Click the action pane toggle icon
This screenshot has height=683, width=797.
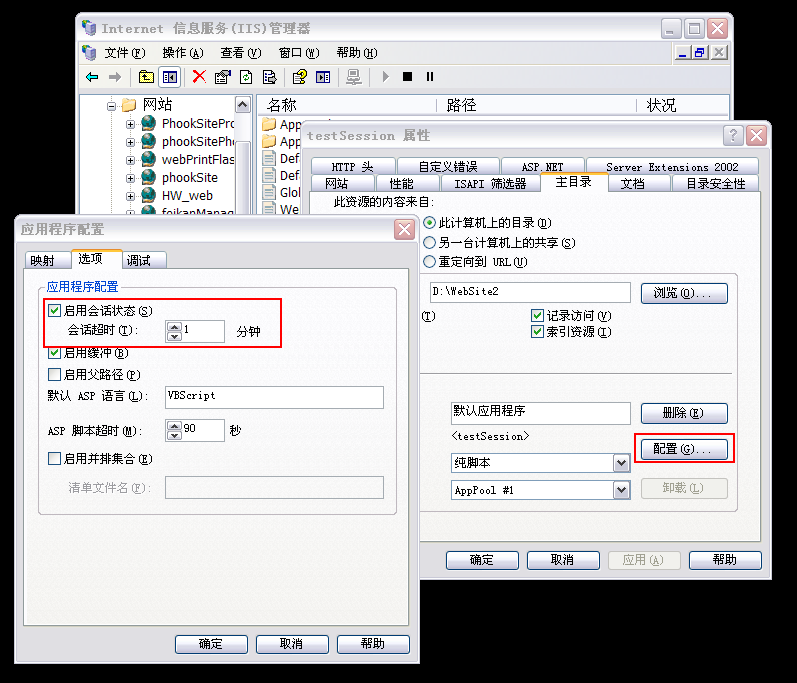[323, 77]
